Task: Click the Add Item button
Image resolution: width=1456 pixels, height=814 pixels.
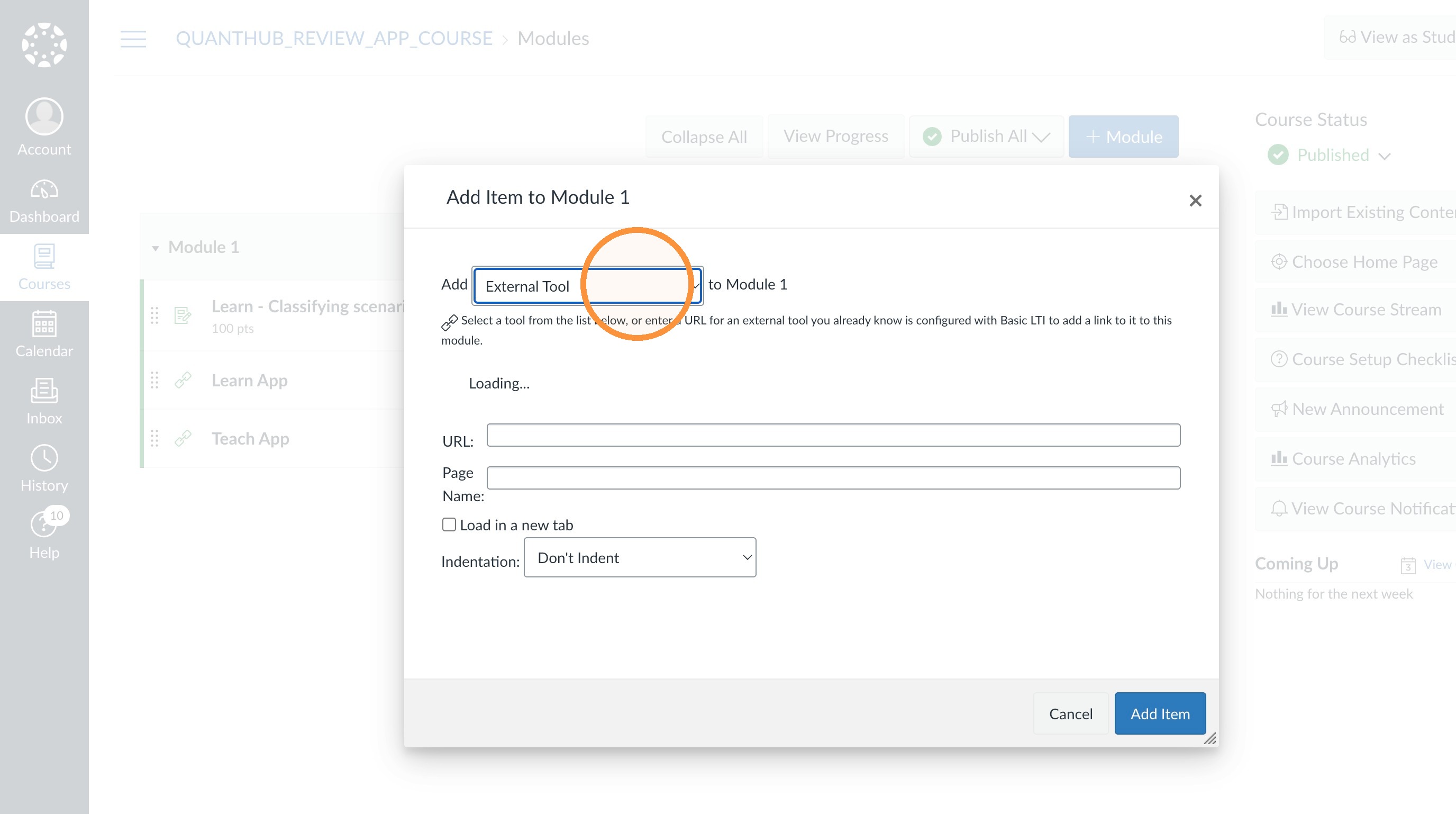Action: point(1160,713)
